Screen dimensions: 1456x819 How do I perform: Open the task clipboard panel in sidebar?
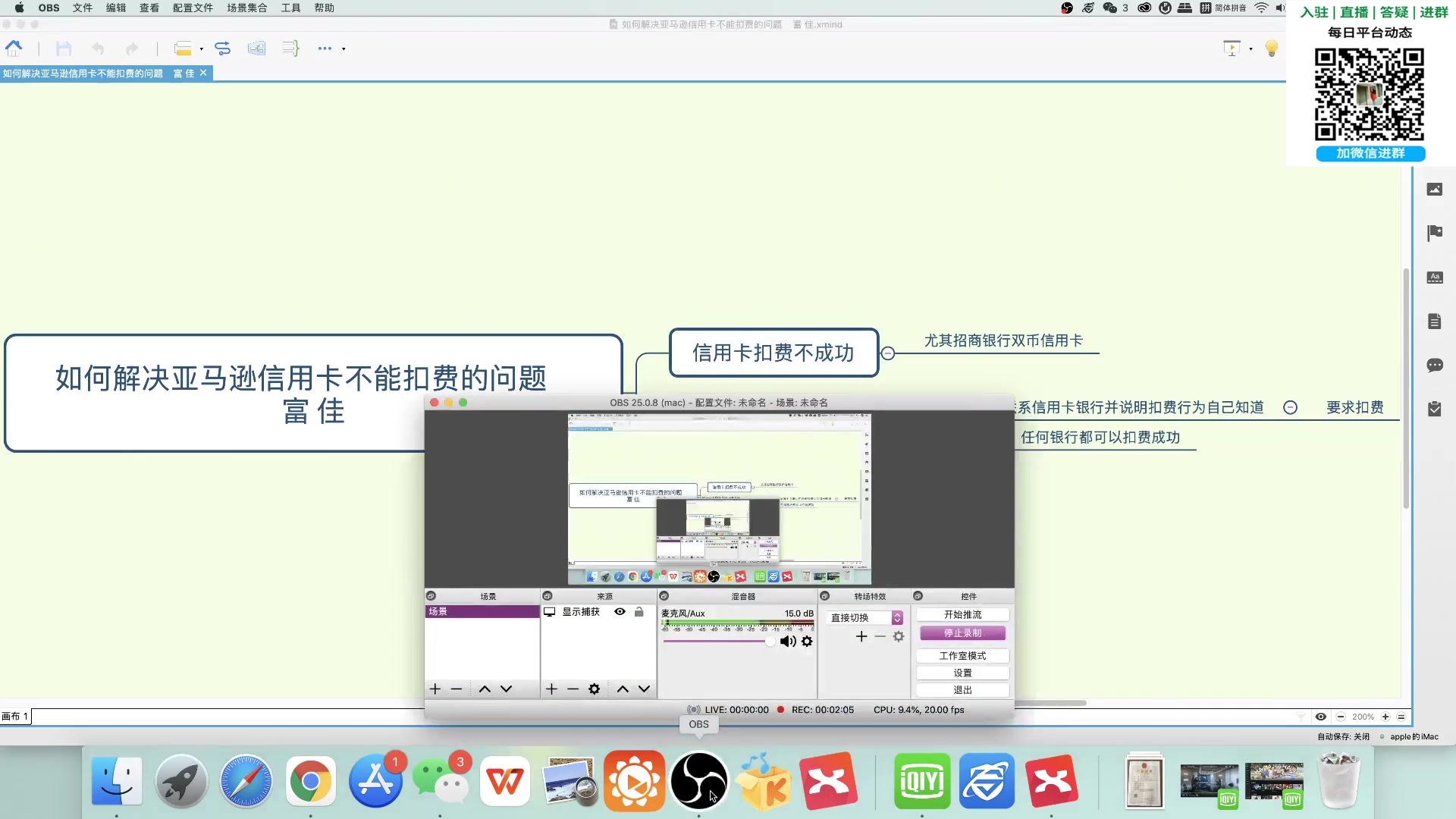tap(1434, 409)
